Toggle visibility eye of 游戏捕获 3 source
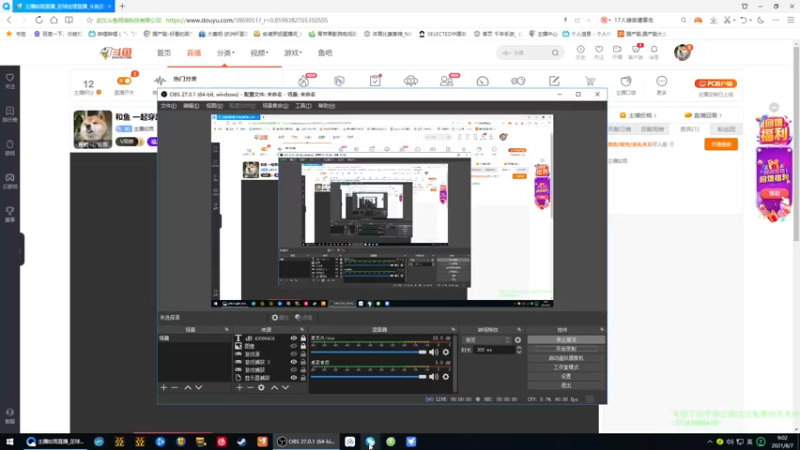The width and height of the screenshot is (800, 450). point(293,362)
